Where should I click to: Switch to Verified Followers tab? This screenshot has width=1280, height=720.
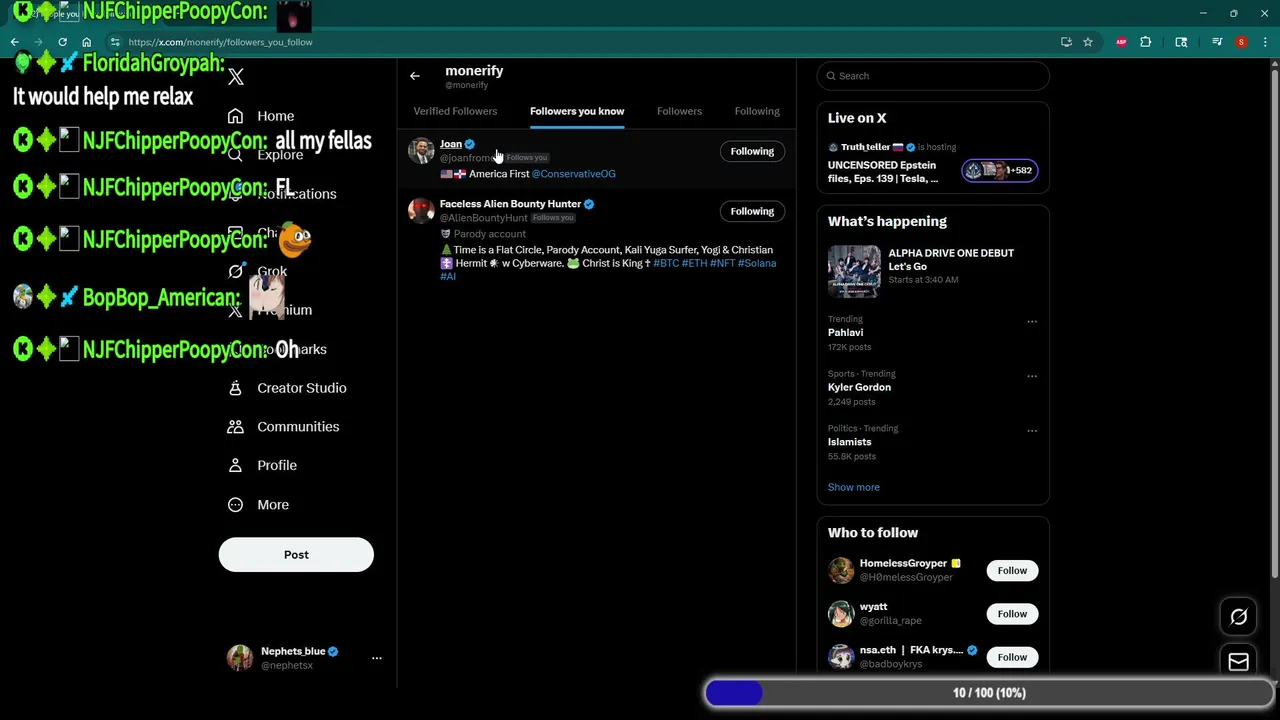pyautogui.click(x=455, y=111)
